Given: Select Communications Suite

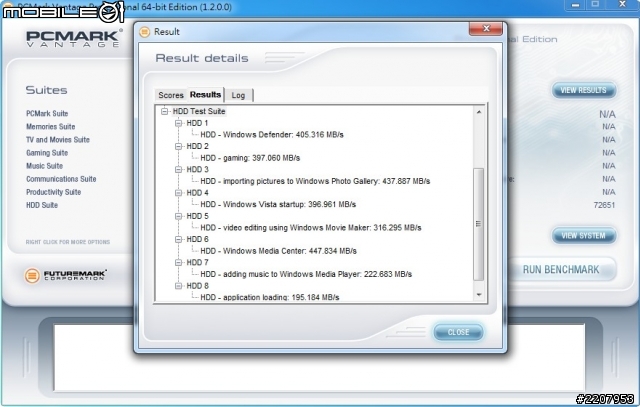Looking at the screenshot, I should pos(61,179).
